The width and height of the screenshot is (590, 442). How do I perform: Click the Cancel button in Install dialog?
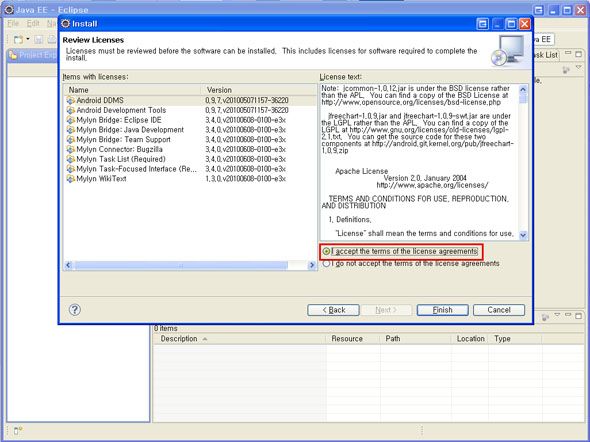point(499,310)
